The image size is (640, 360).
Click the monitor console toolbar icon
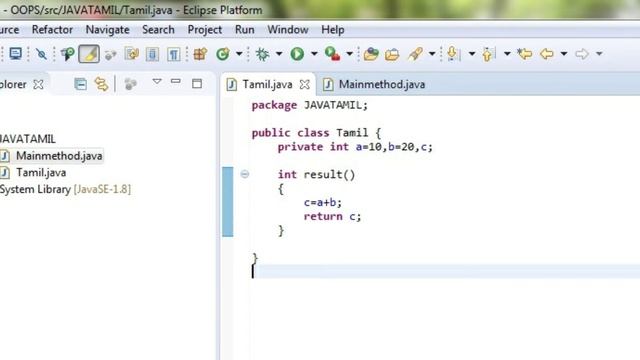point(16,54)
